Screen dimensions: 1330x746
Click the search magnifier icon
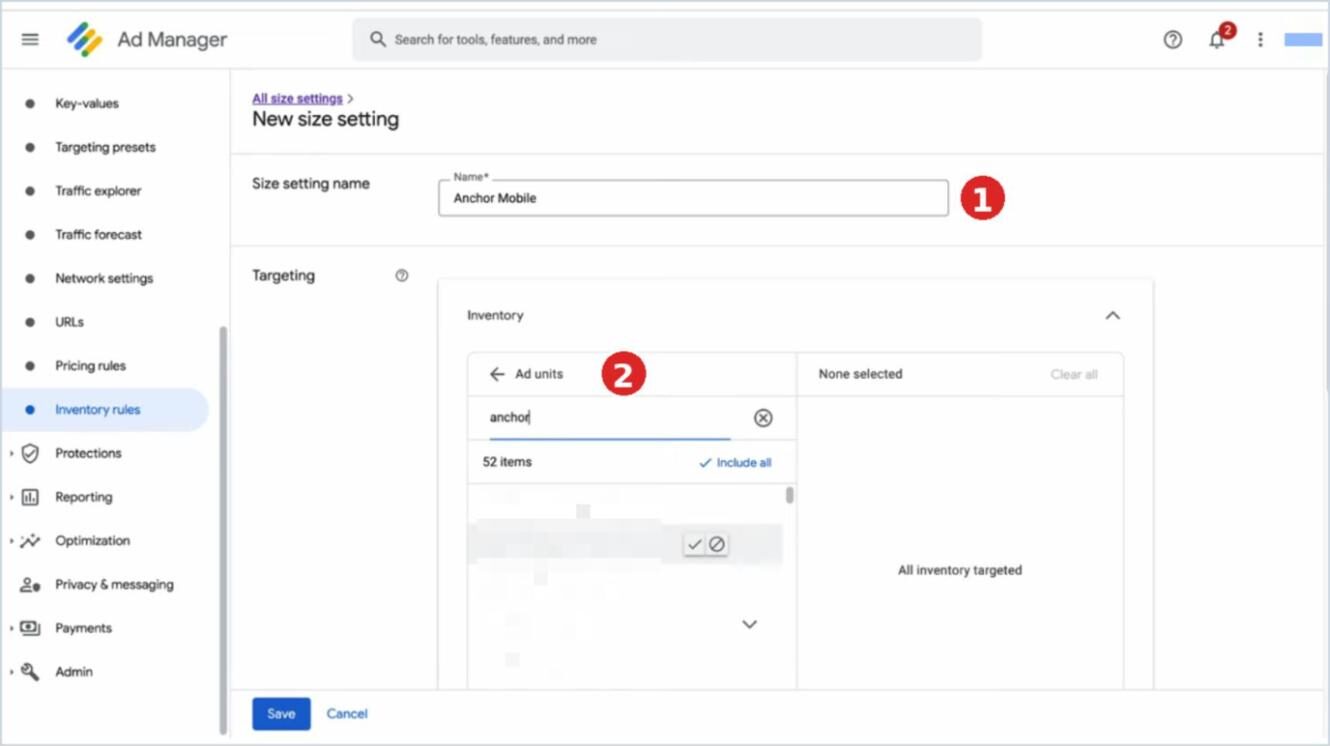(x=378, y=40)
